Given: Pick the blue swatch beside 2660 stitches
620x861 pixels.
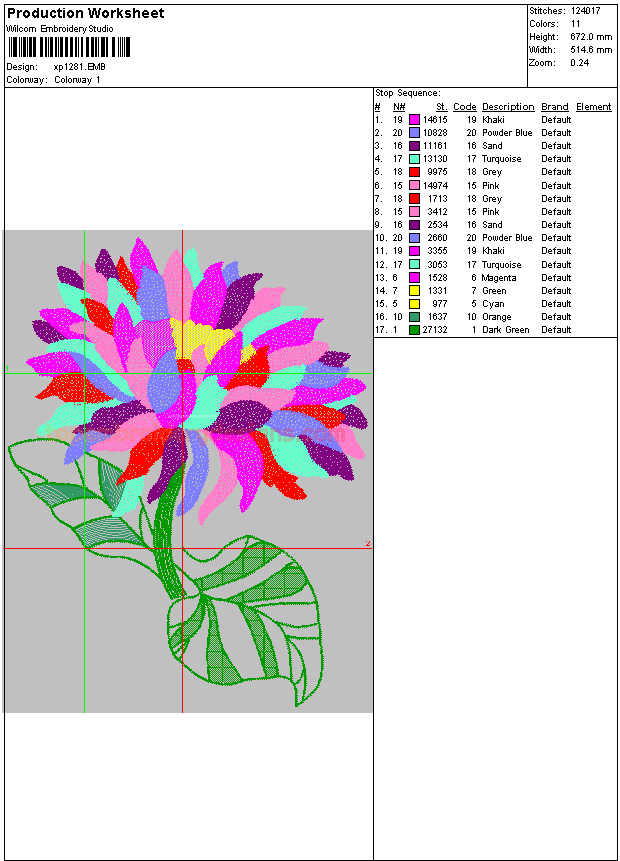Looking at the screenshot, I should [415, 238].
